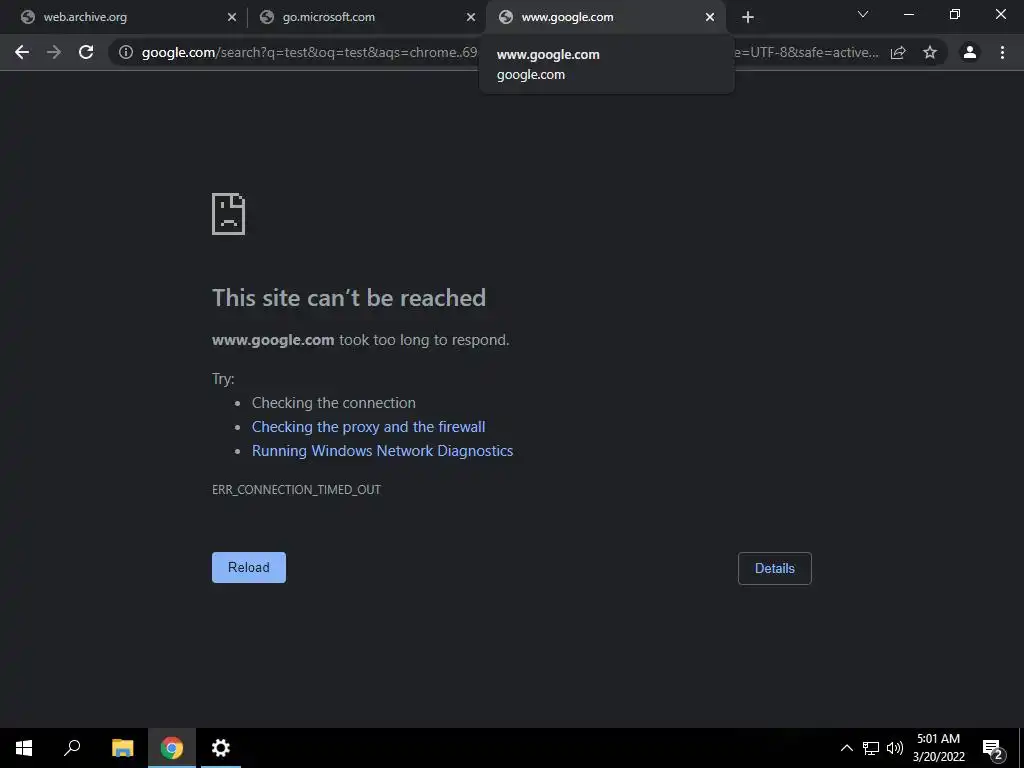Open the volume speaker tray icon
Image resolution: width=1024 pixels, height=768 pixels.
click(895, 748)
